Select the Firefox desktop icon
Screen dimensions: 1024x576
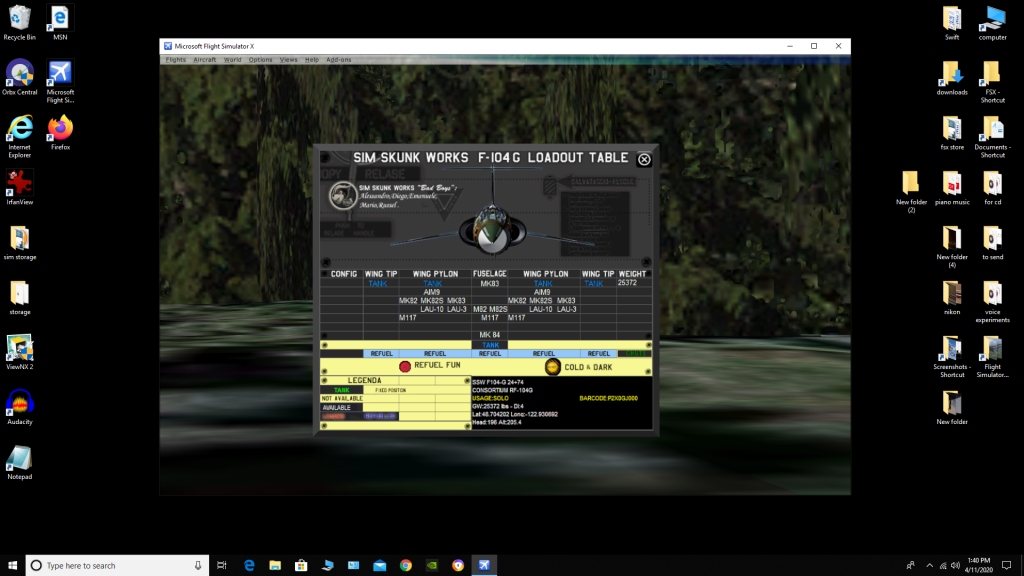coord(60,133)
